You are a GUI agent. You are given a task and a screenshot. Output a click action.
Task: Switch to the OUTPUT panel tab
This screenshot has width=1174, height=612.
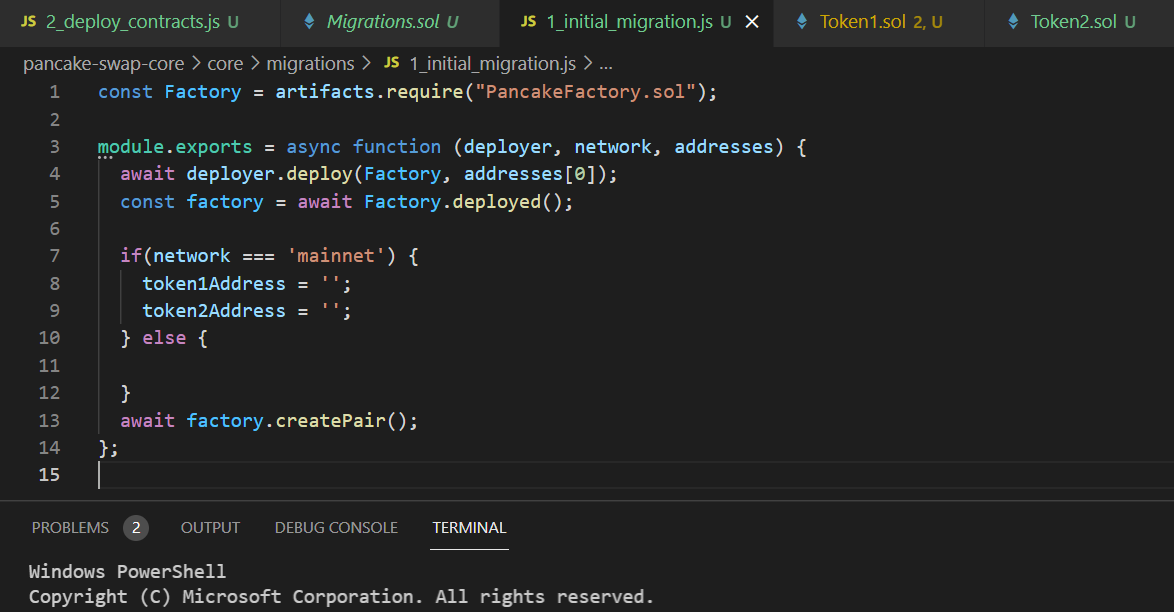click(210, 528)
